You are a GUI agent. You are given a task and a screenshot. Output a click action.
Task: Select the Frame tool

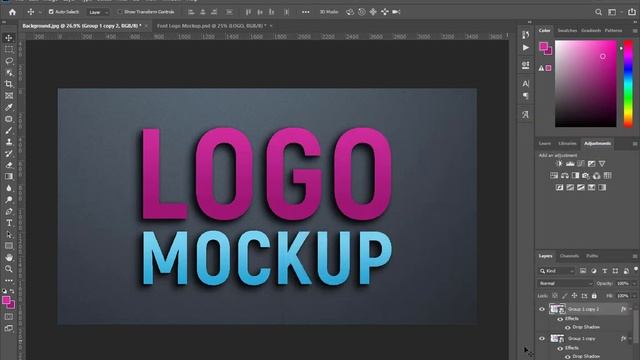click(9, 96)
